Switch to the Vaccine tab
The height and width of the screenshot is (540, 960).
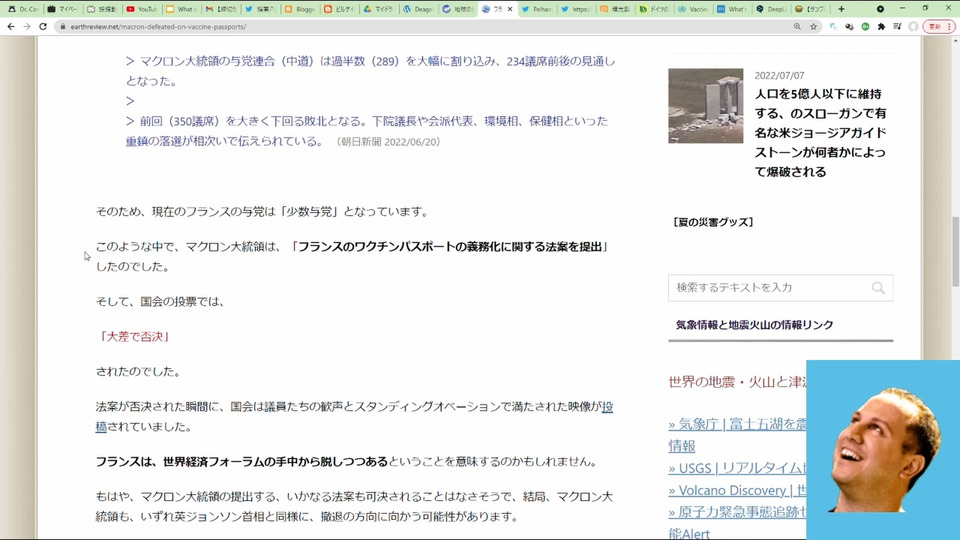(693, 9)
